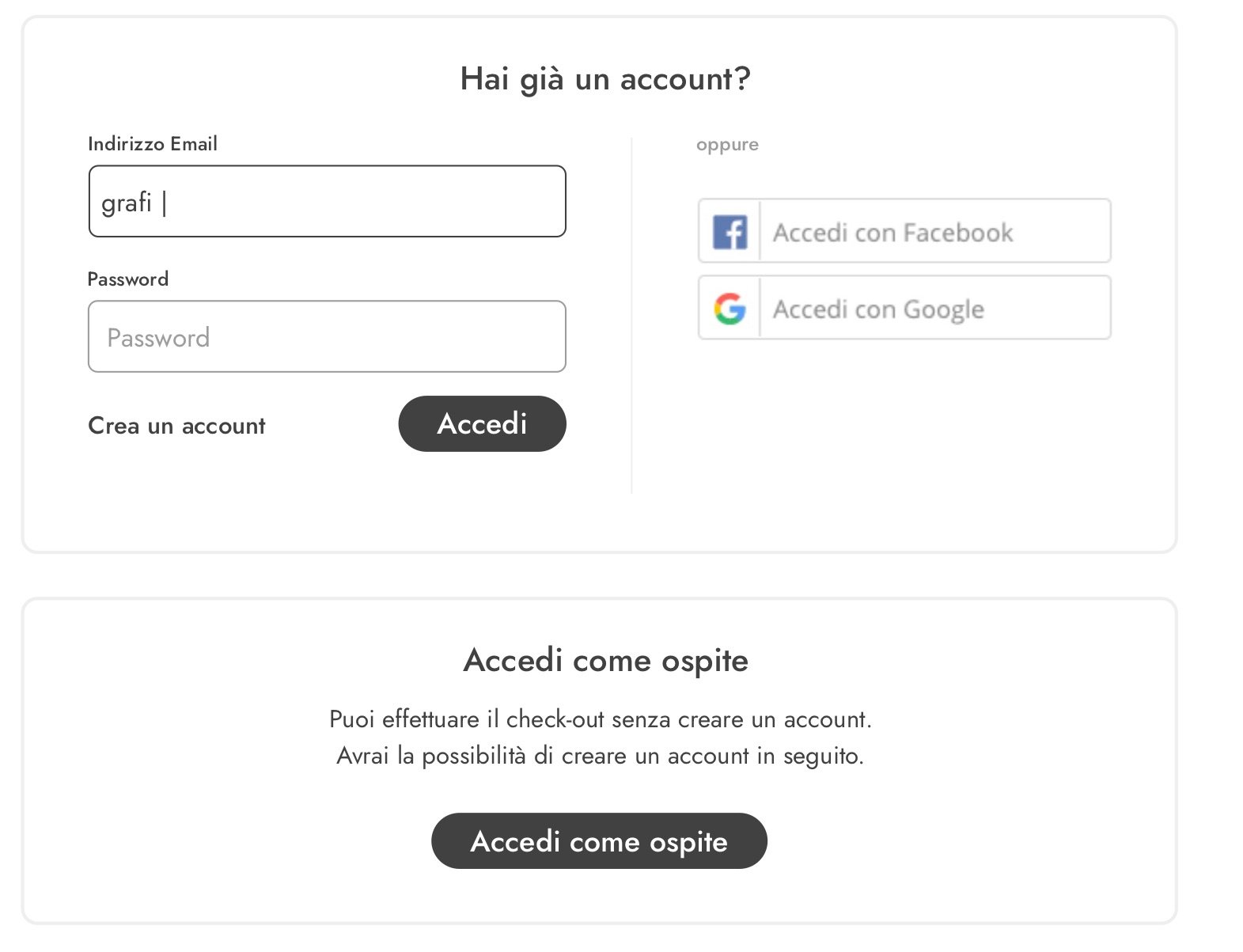Click the 'Accedi come ospite' section heading

click(x=605, y=660)
